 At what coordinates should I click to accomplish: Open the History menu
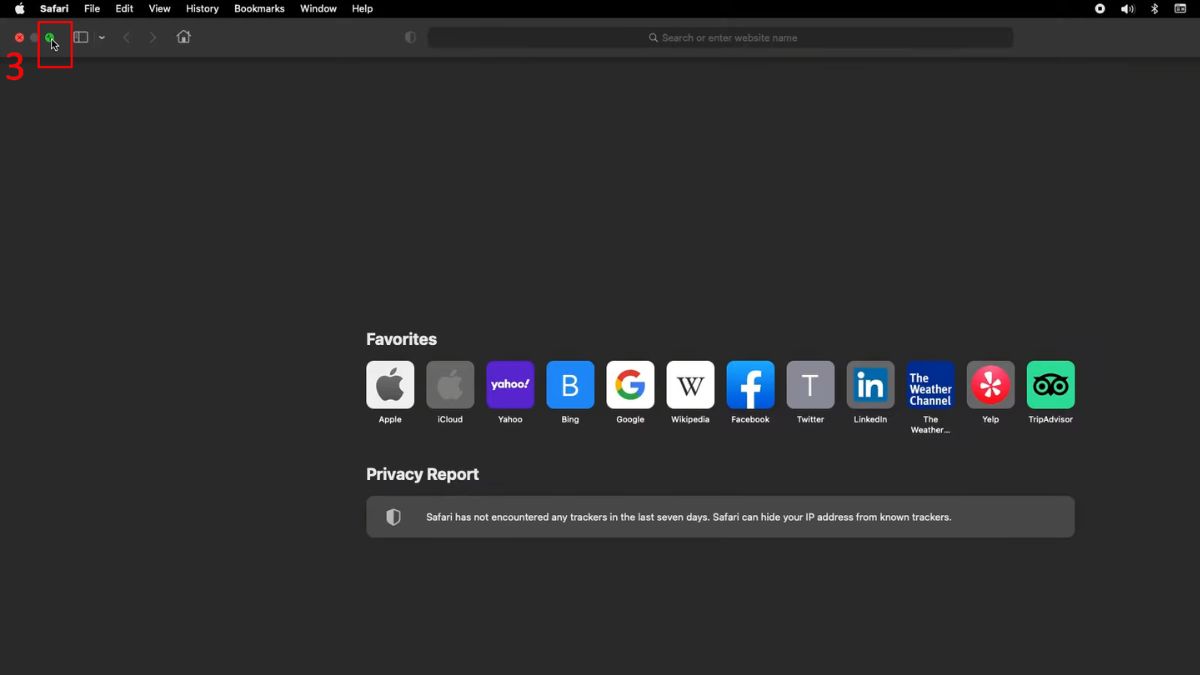pyautogui.click(x=202, y=9)
